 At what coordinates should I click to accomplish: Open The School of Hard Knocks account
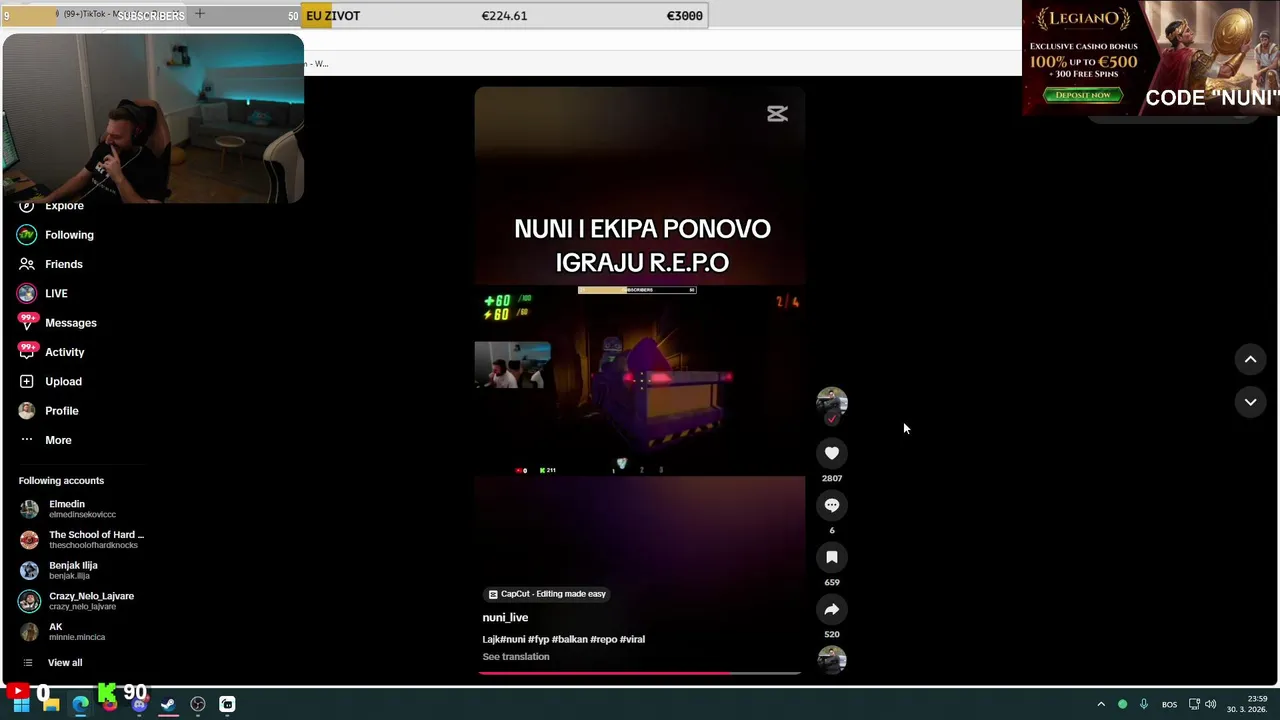(82, 540)
